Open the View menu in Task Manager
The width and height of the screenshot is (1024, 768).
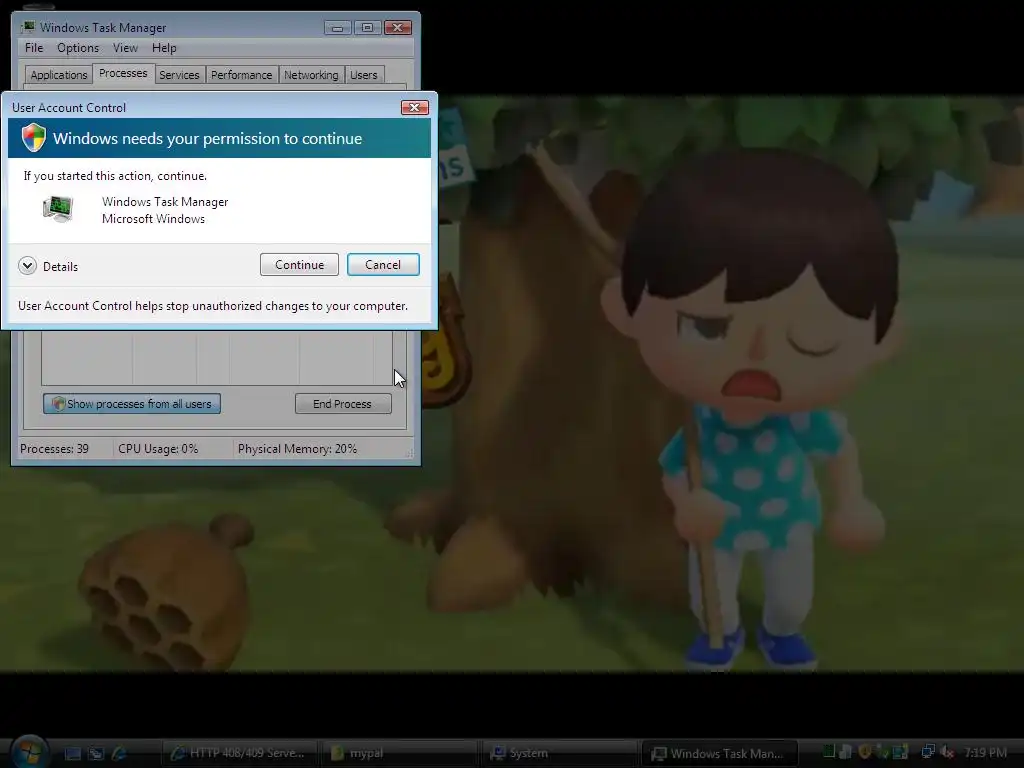125,48
